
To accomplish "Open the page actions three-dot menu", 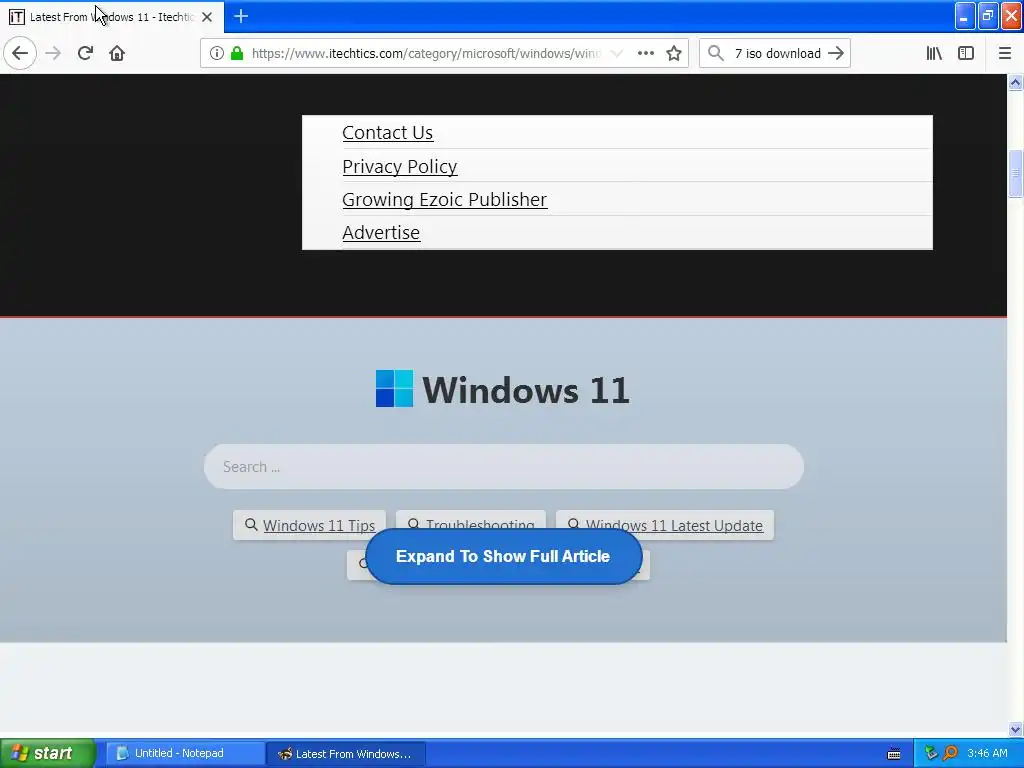I will tap(646, 53).
